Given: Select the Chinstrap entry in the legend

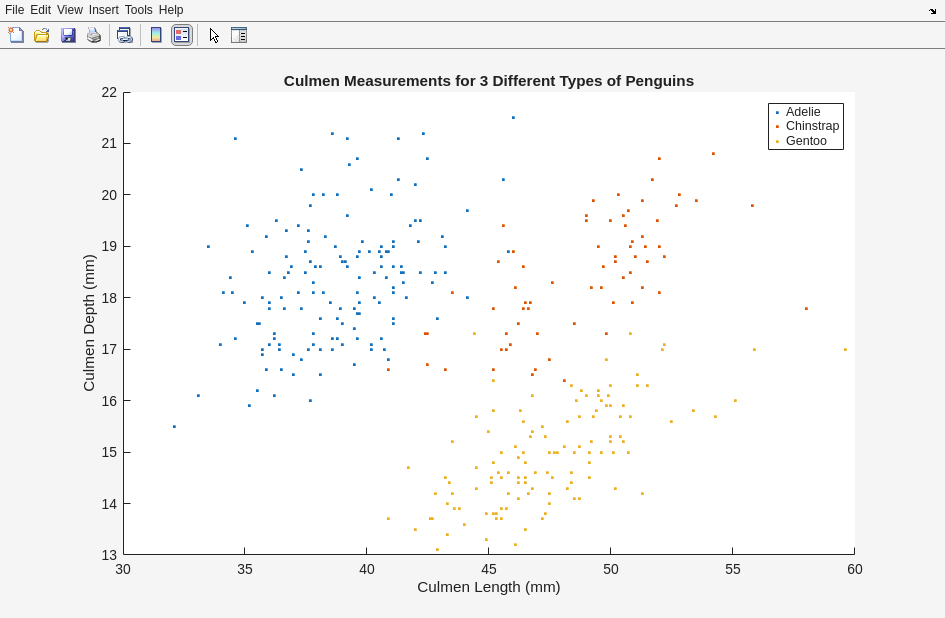Looking at the screenshot, I should (812, 126).
